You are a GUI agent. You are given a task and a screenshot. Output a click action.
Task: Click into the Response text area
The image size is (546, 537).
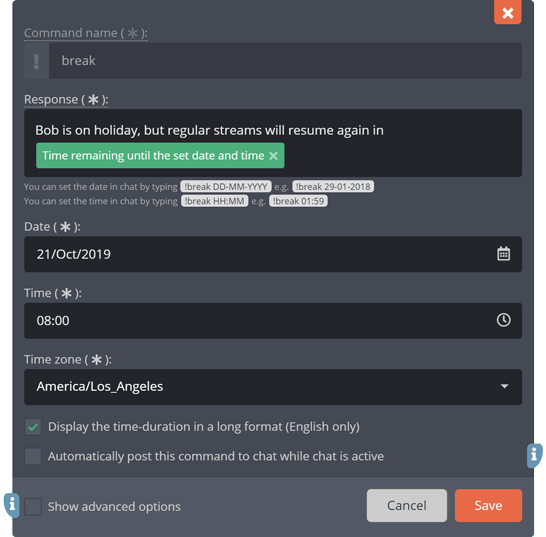(x=273, y=143)
